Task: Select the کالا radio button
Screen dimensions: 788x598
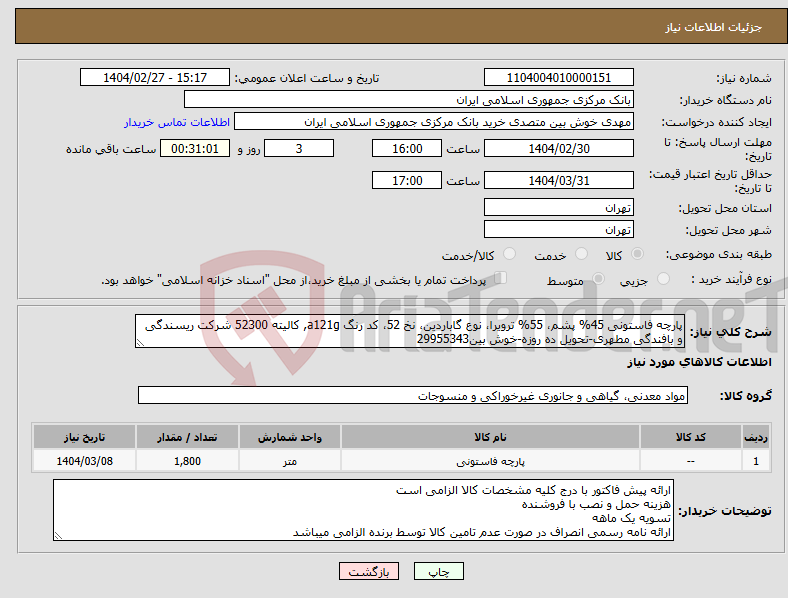Action: tap(637, 254)
